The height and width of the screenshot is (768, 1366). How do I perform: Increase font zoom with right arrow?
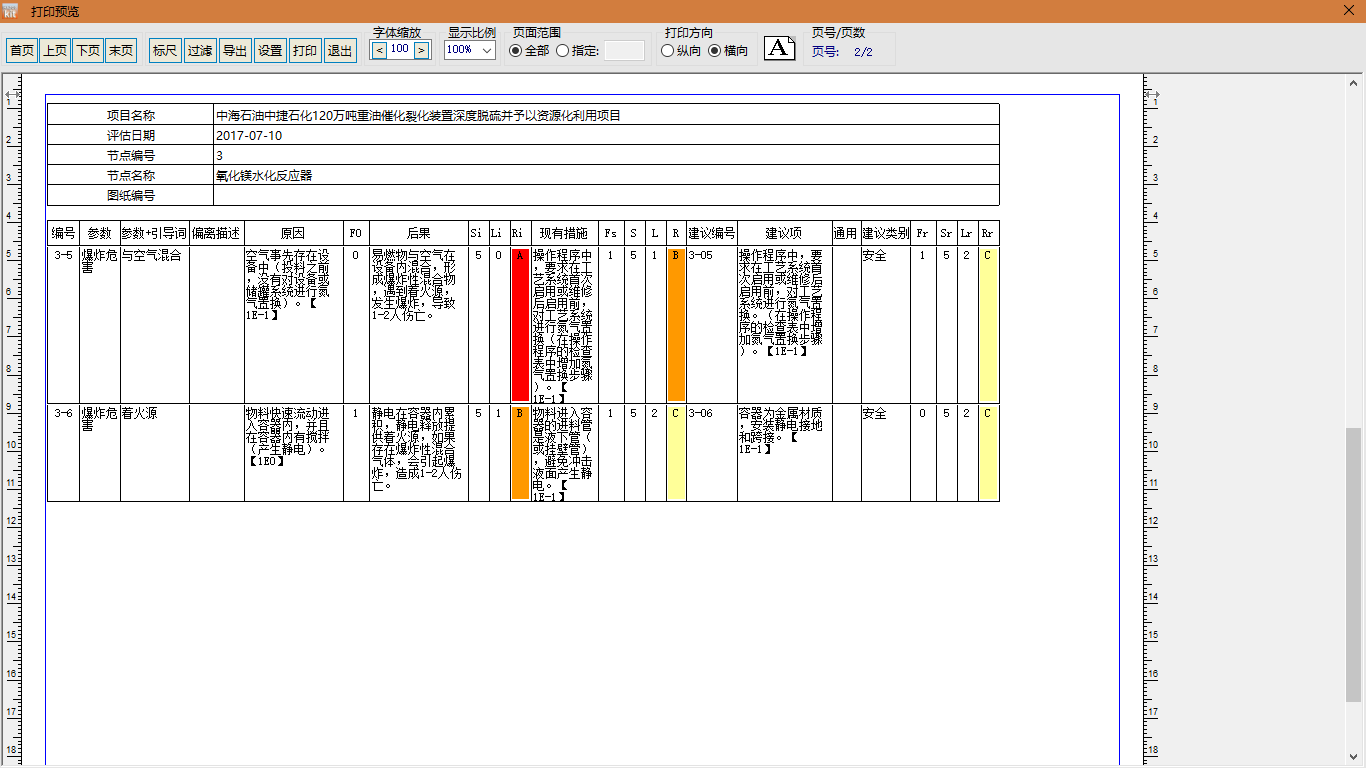tap(421, 49)
